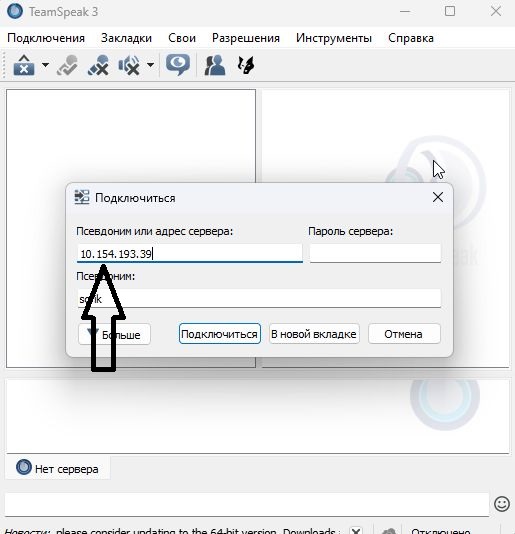Toggle the mute microphone toolbar icon

point(98,65)
